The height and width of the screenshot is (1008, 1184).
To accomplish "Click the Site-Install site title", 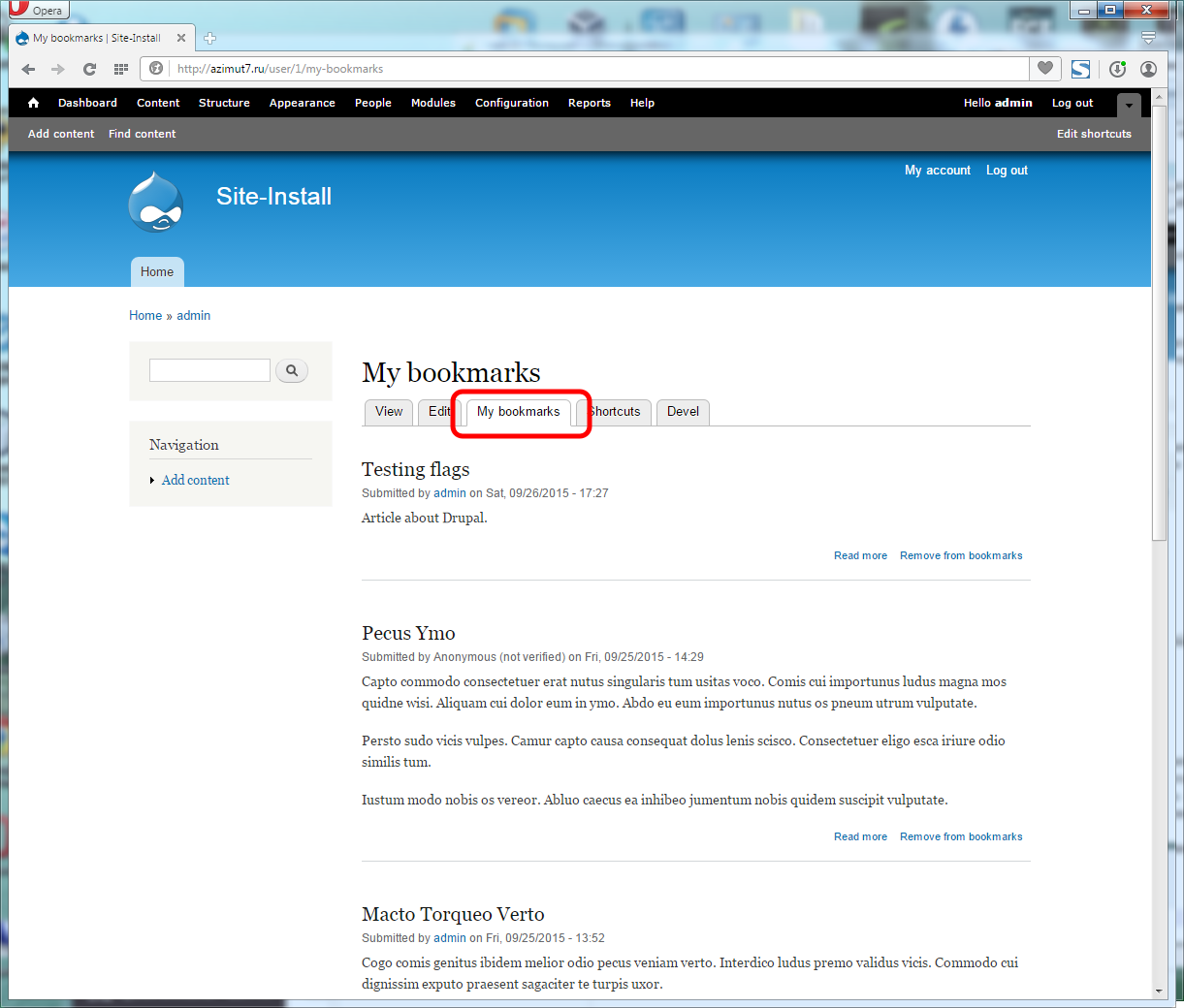I will point(274,197).
